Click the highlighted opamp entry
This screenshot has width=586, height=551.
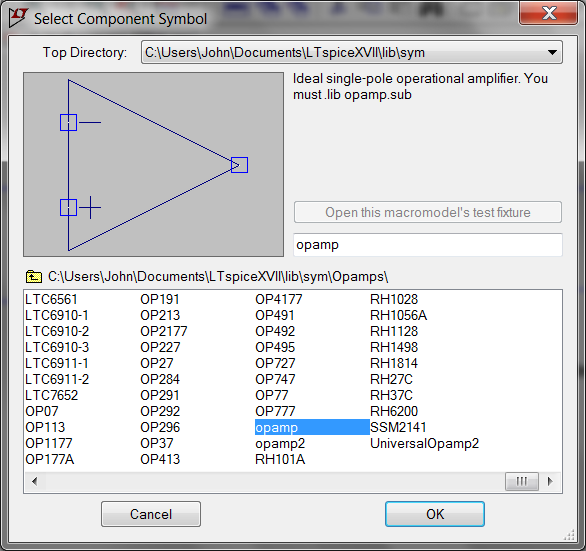[312, 427]
